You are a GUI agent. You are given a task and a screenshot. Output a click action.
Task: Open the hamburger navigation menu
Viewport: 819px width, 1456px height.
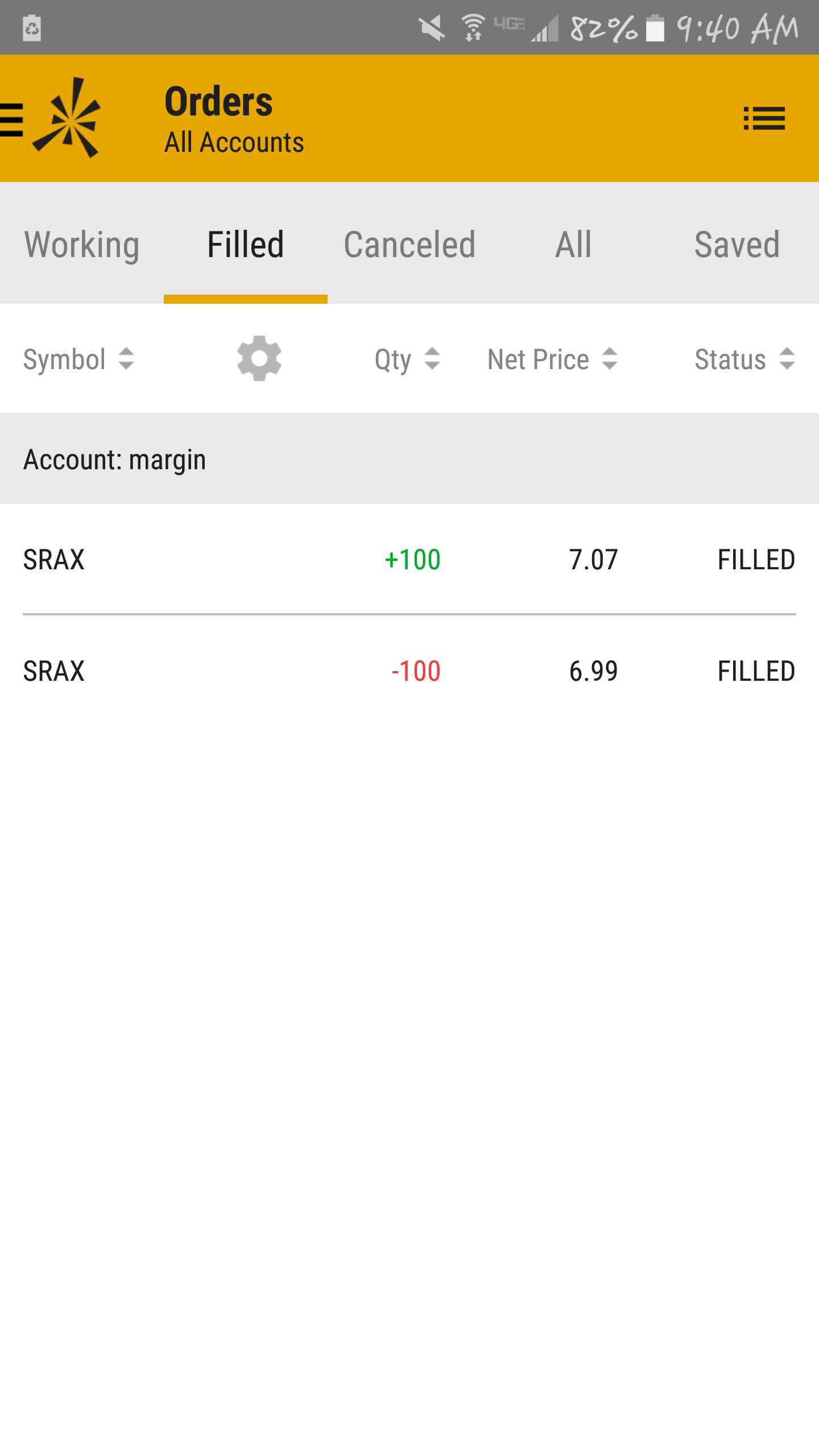11,119
